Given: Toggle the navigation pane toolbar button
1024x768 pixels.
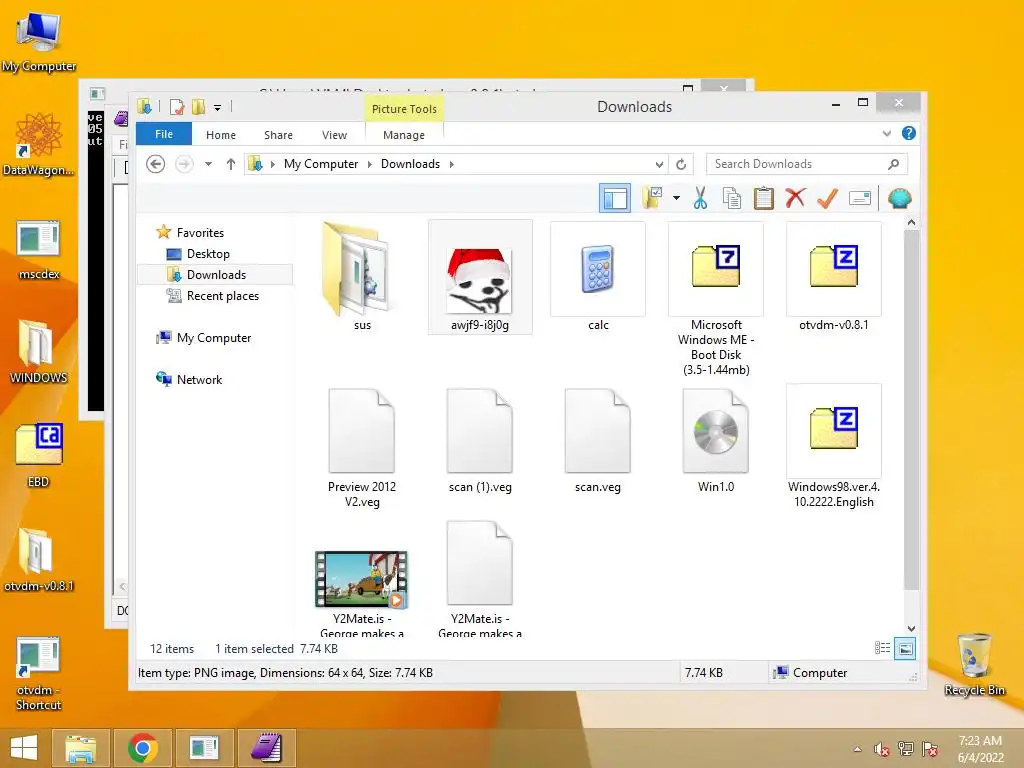Looking at the screenshot, I should pos(615,198).
